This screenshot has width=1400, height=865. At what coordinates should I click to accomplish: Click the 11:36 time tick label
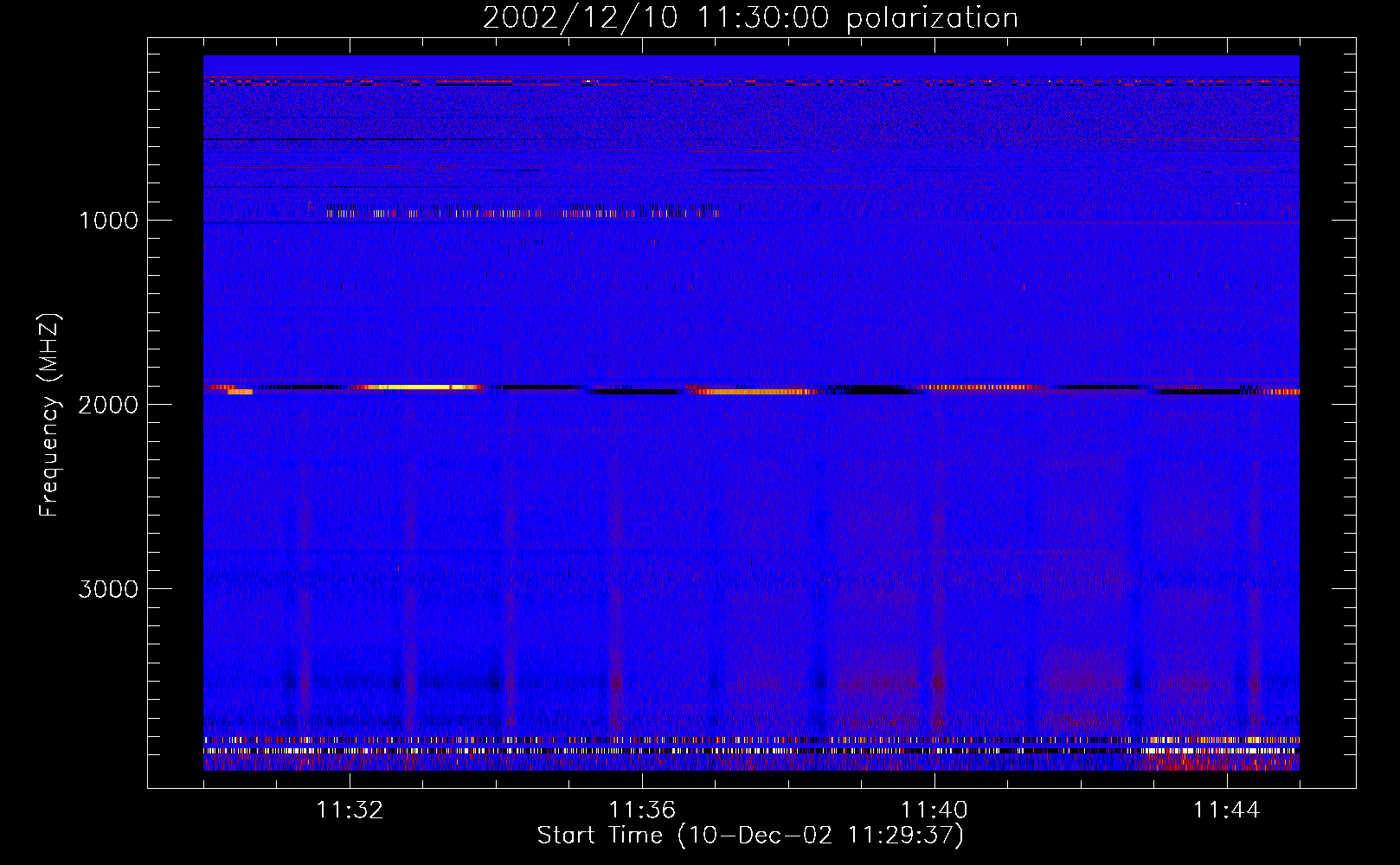pyautogui.click(x=642, y=811)
